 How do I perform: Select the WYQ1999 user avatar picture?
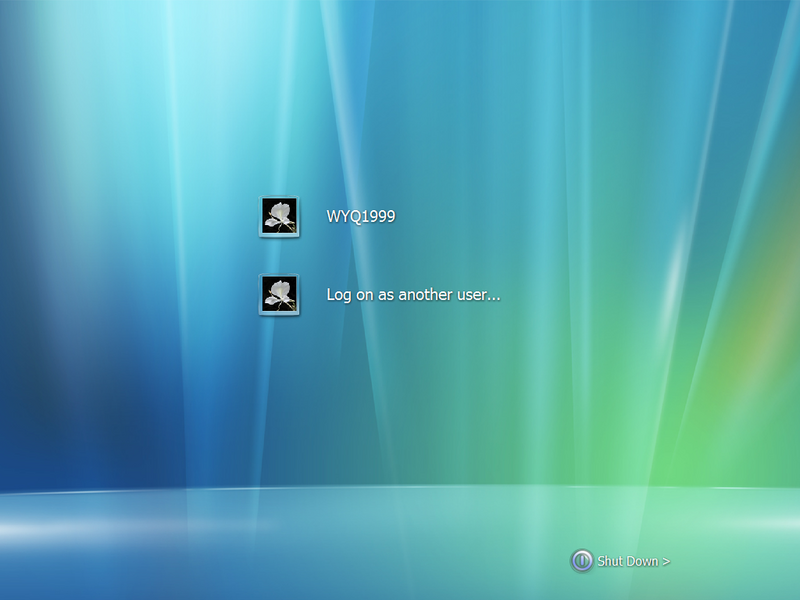tap(279, 216)
